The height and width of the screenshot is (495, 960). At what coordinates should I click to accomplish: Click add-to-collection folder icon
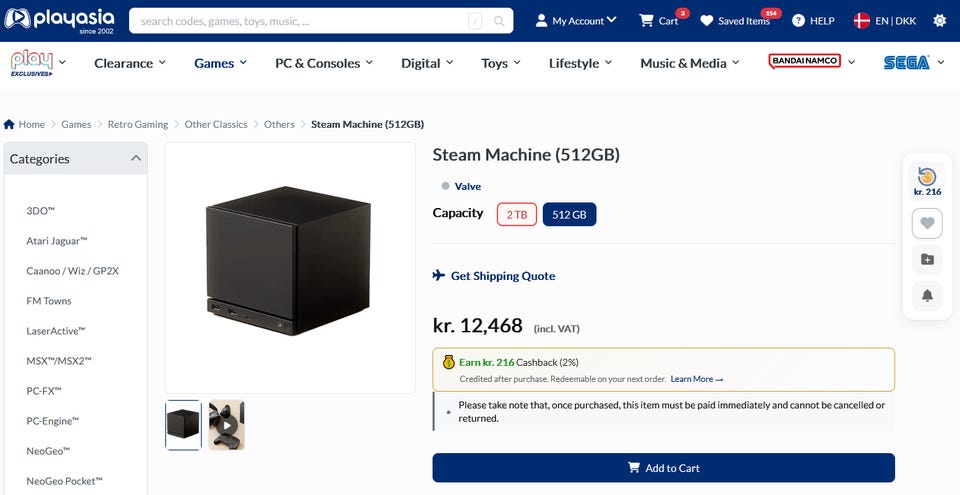(x=927, y=260)
